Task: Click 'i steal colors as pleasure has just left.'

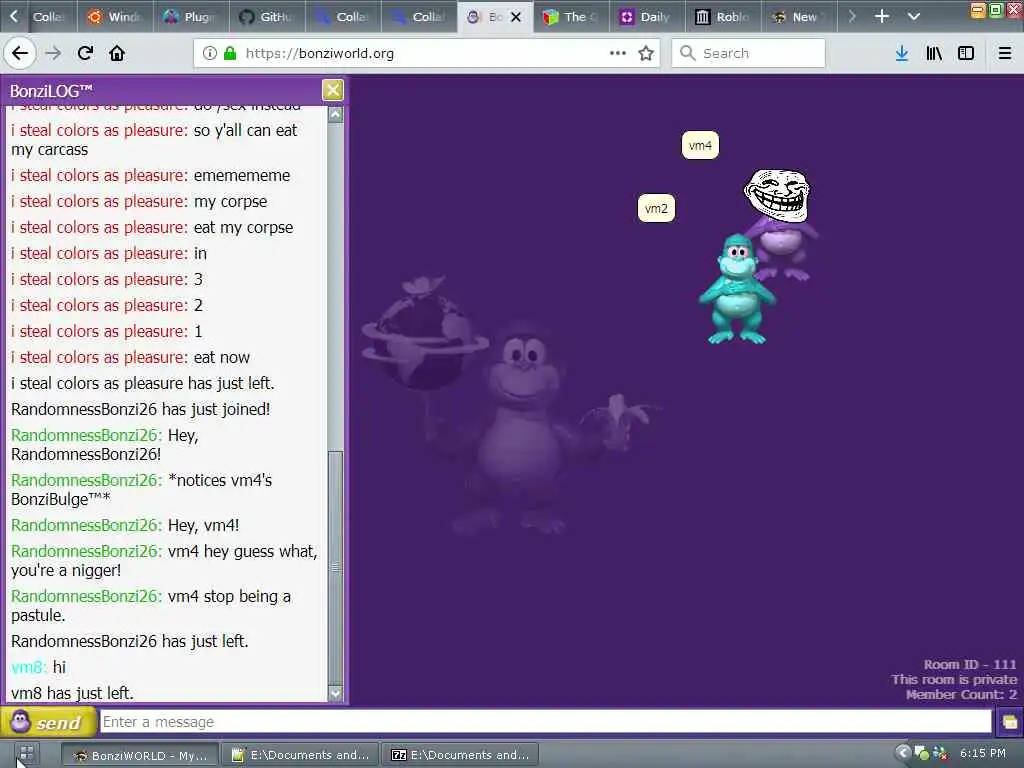Action: pyautogui.click(x=142, y=383)
